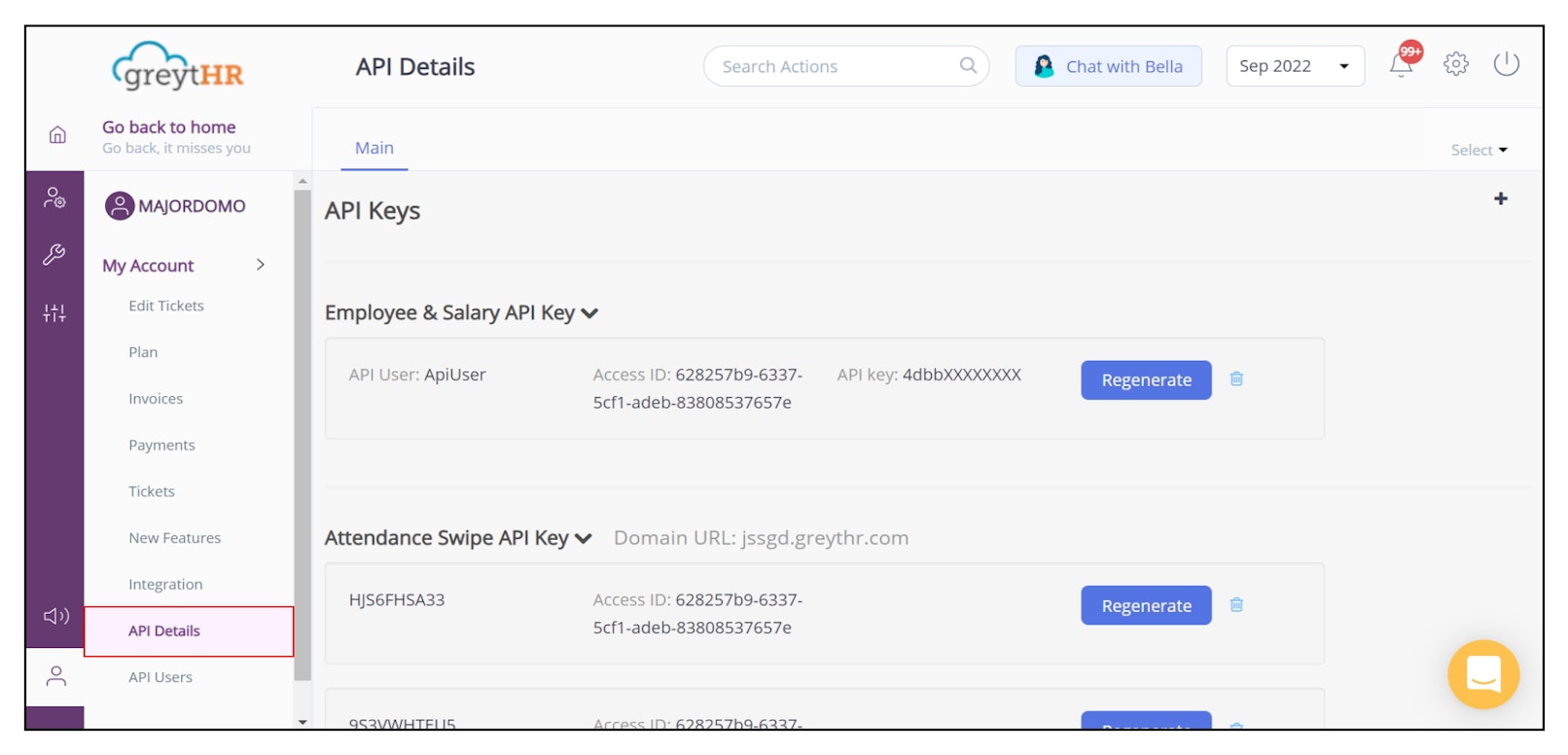This screenshot has height=755, width=1568.
Task: Open API Users in sidebar
Action: click(160, 677)
